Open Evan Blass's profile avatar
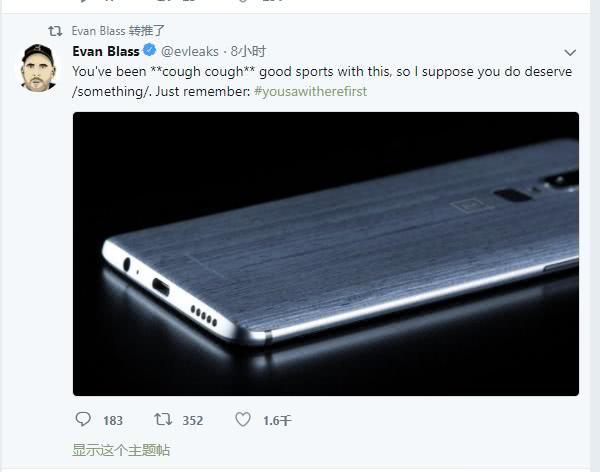This screenshot has height=472, width=600. pos(39,67)
